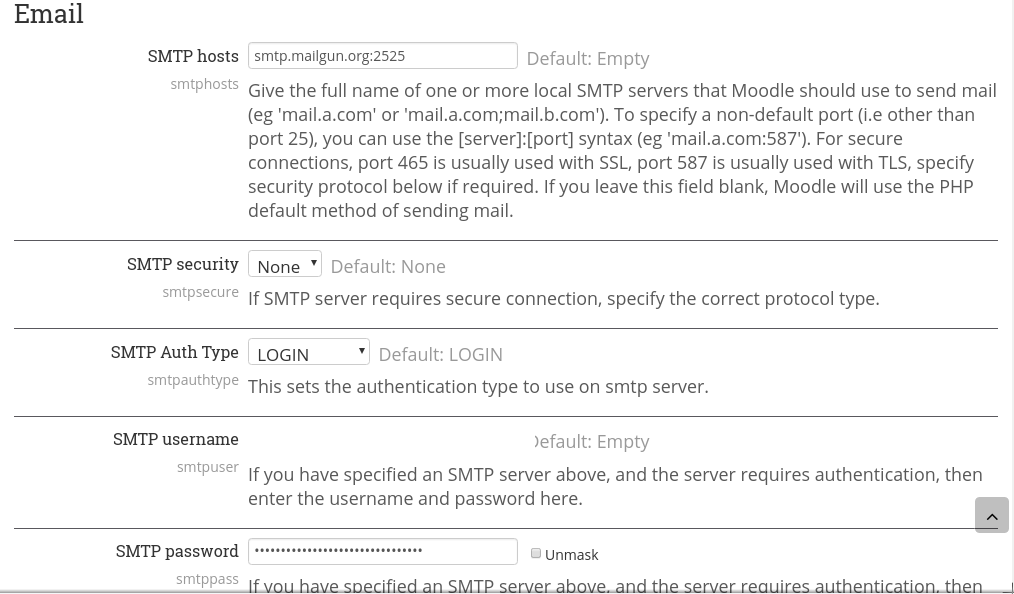Focus the SMTP hosts input field

click(x=382, y=56)
